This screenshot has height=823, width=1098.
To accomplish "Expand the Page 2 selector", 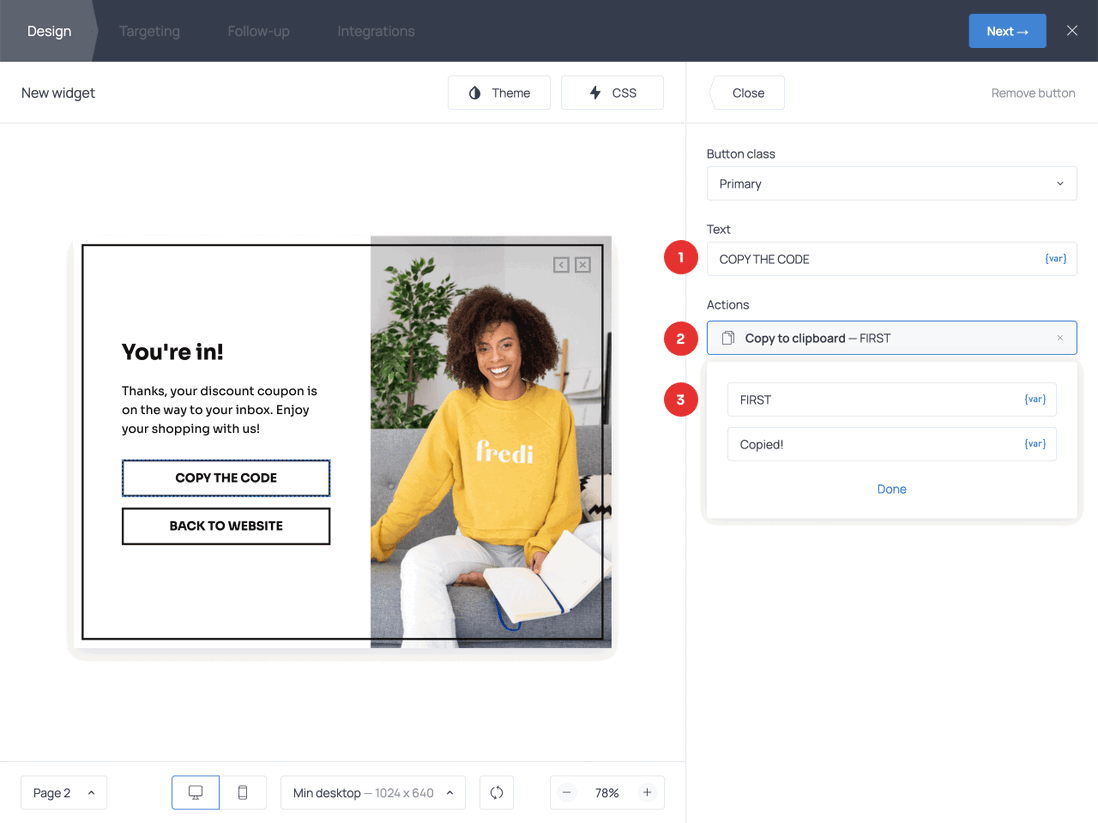I will point(63,792).
